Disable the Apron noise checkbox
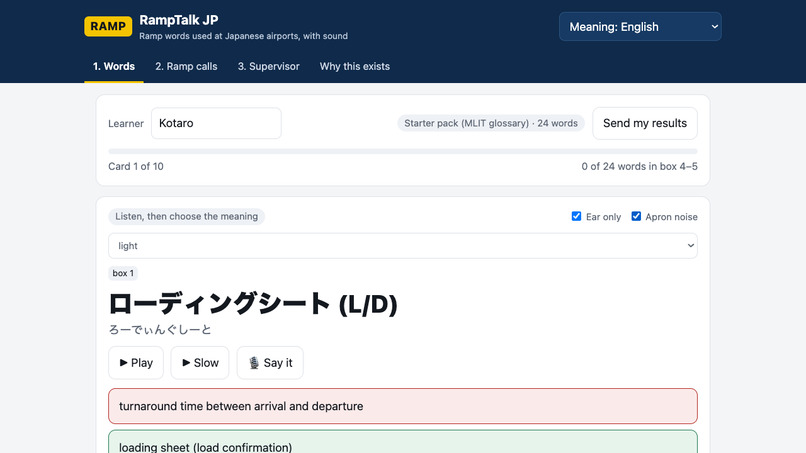The image size is (806, 453). 636,216
